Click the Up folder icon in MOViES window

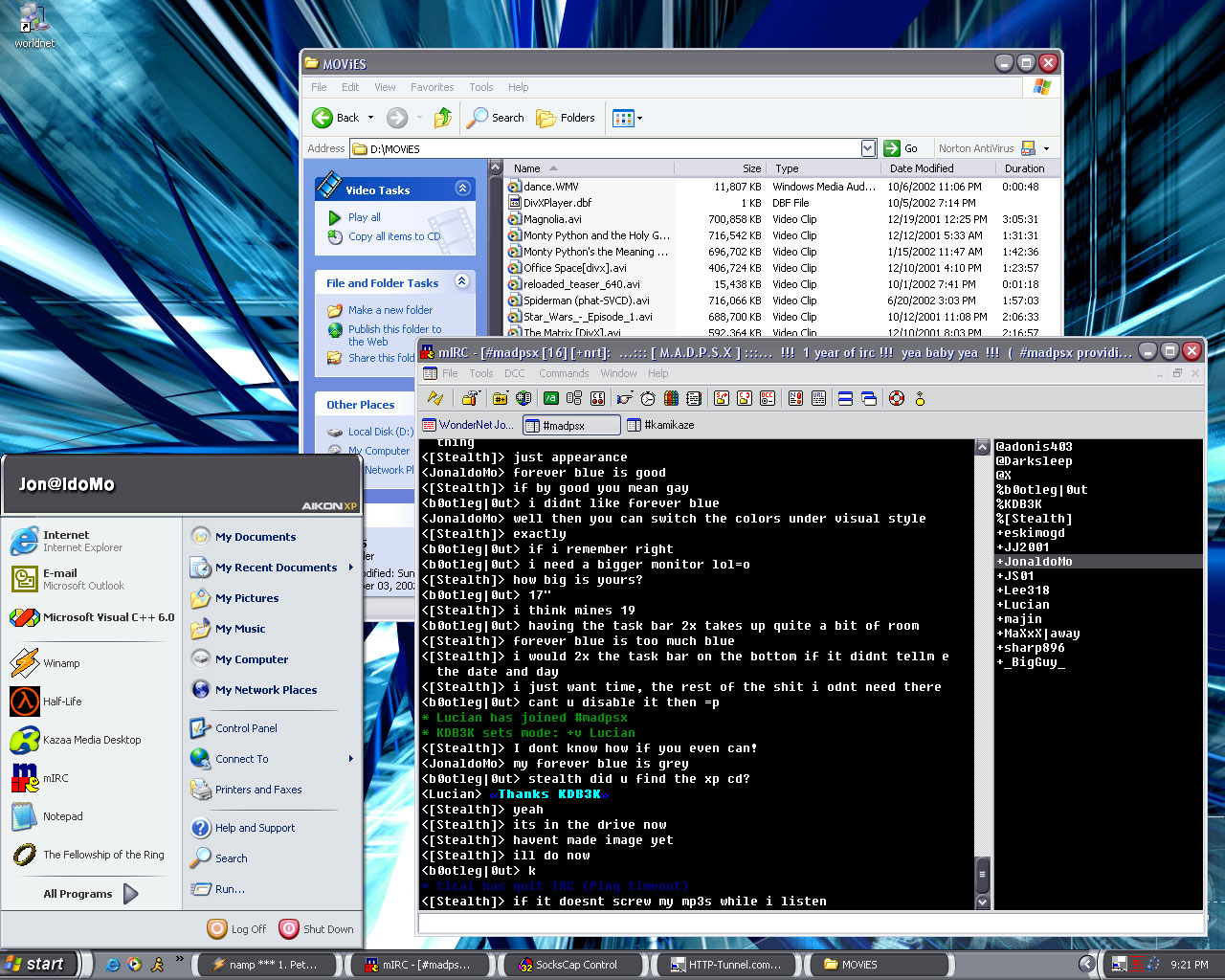point(442,118)
